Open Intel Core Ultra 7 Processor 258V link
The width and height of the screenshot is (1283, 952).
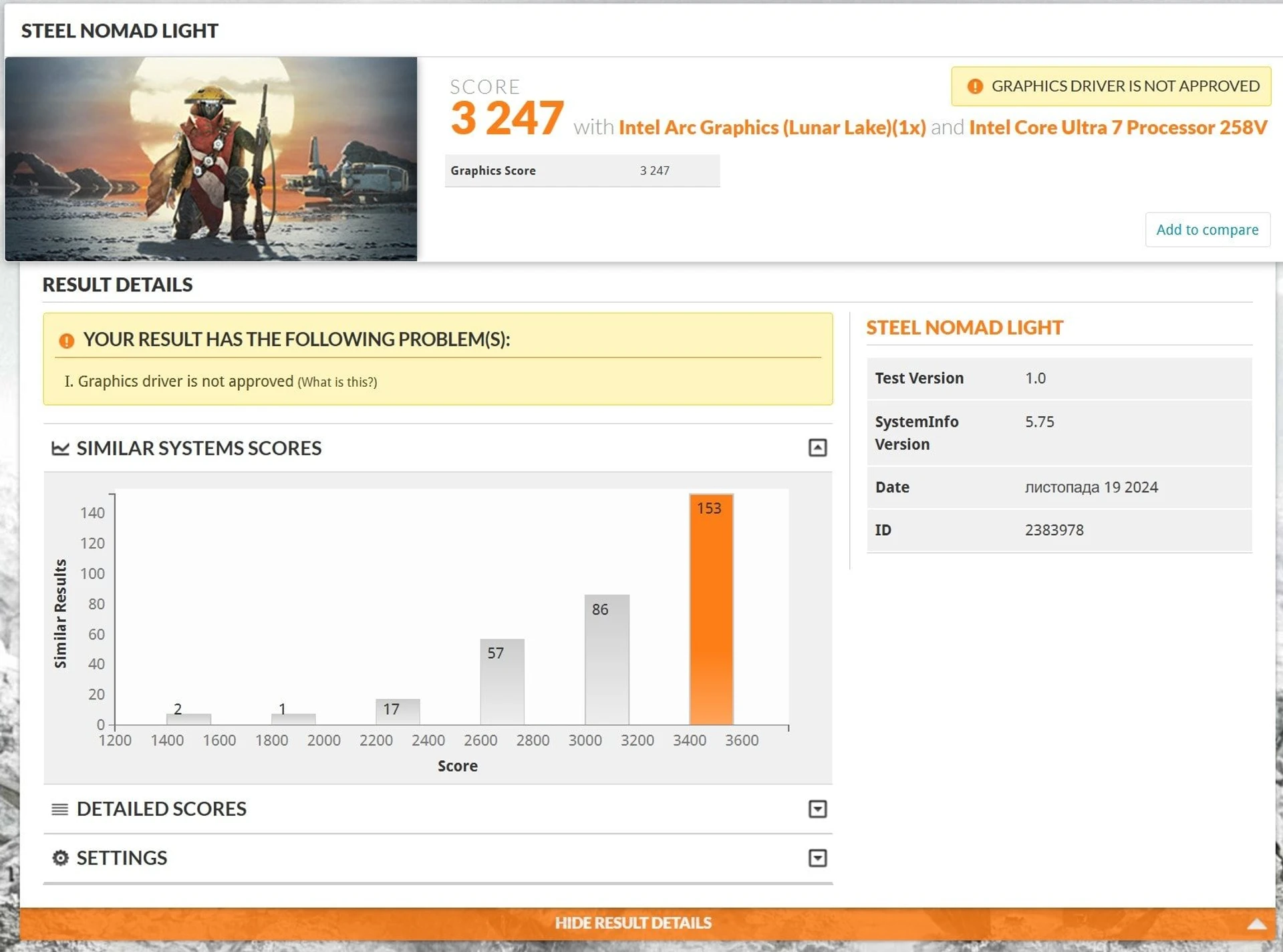tap(1117, 127)
